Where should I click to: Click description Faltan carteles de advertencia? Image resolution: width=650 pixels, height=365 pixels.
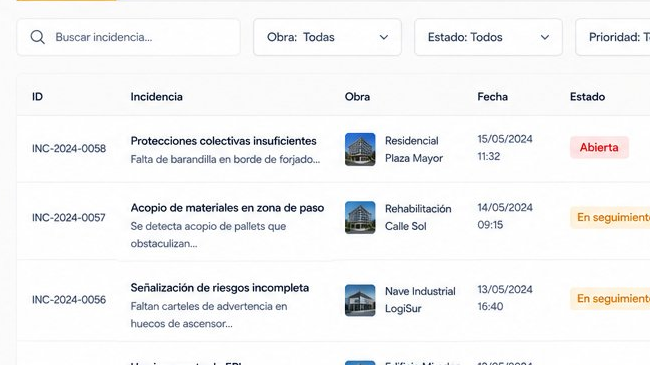pyautogui.click(x=209, y=315)
